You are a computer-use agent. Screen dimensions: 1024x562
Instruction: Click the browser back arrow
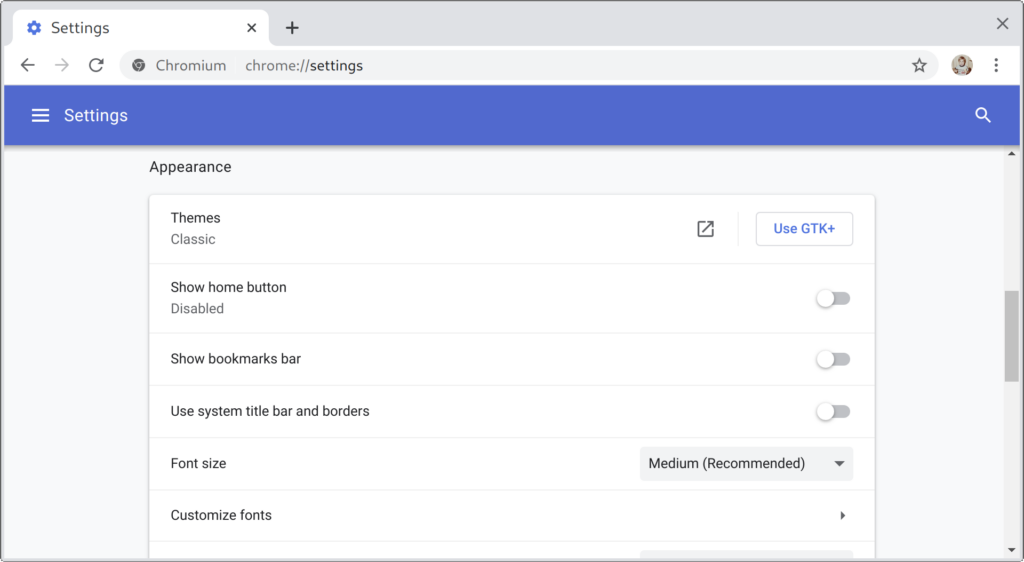tap(27, 65)
